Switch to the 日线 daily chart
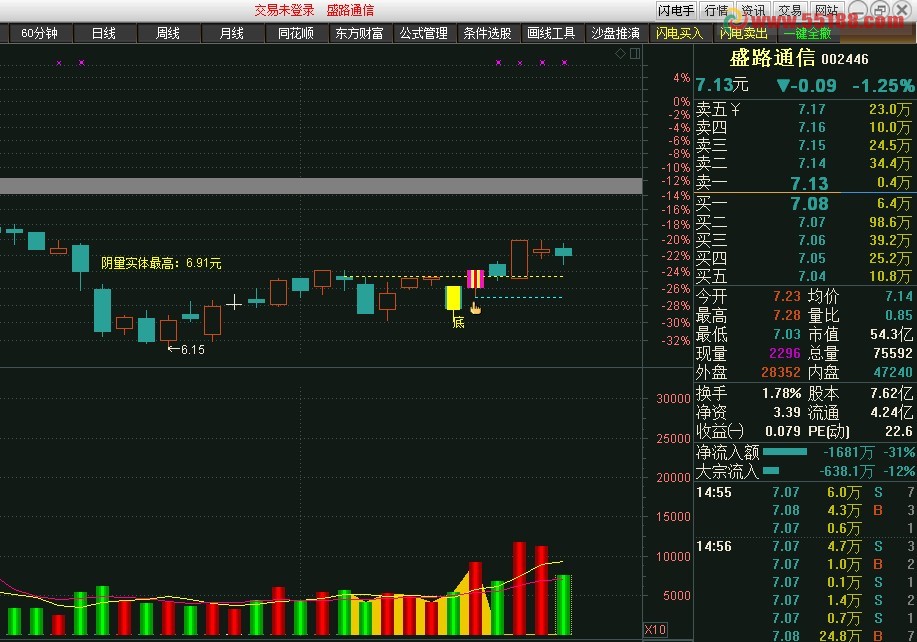 pos(104,33)
